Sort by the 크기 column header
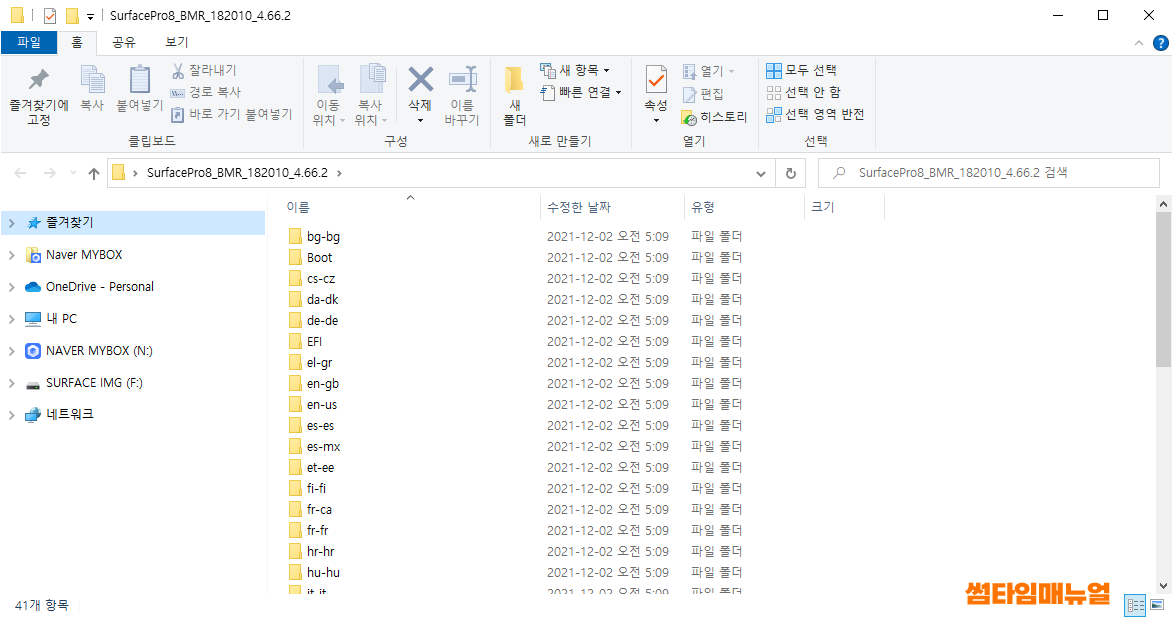Screen dimensions: 1173x618 click(823, 207)
